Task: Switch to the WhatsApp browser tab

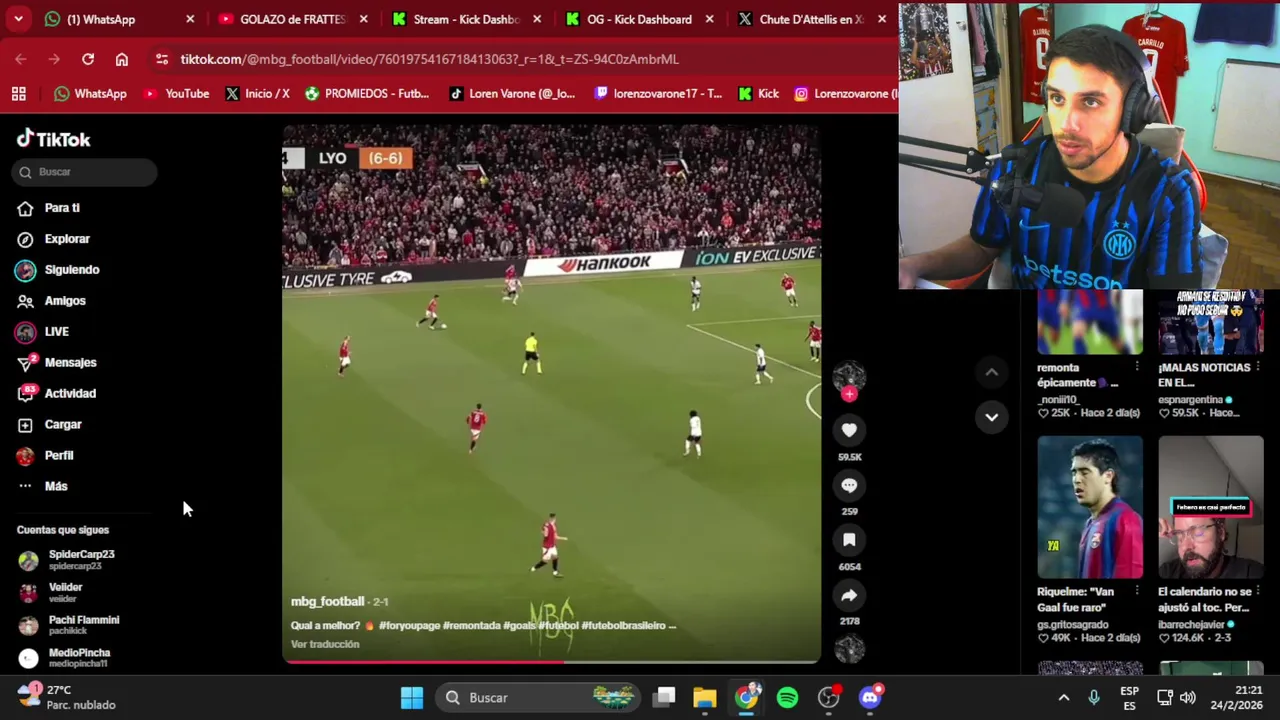Action: 100,19
